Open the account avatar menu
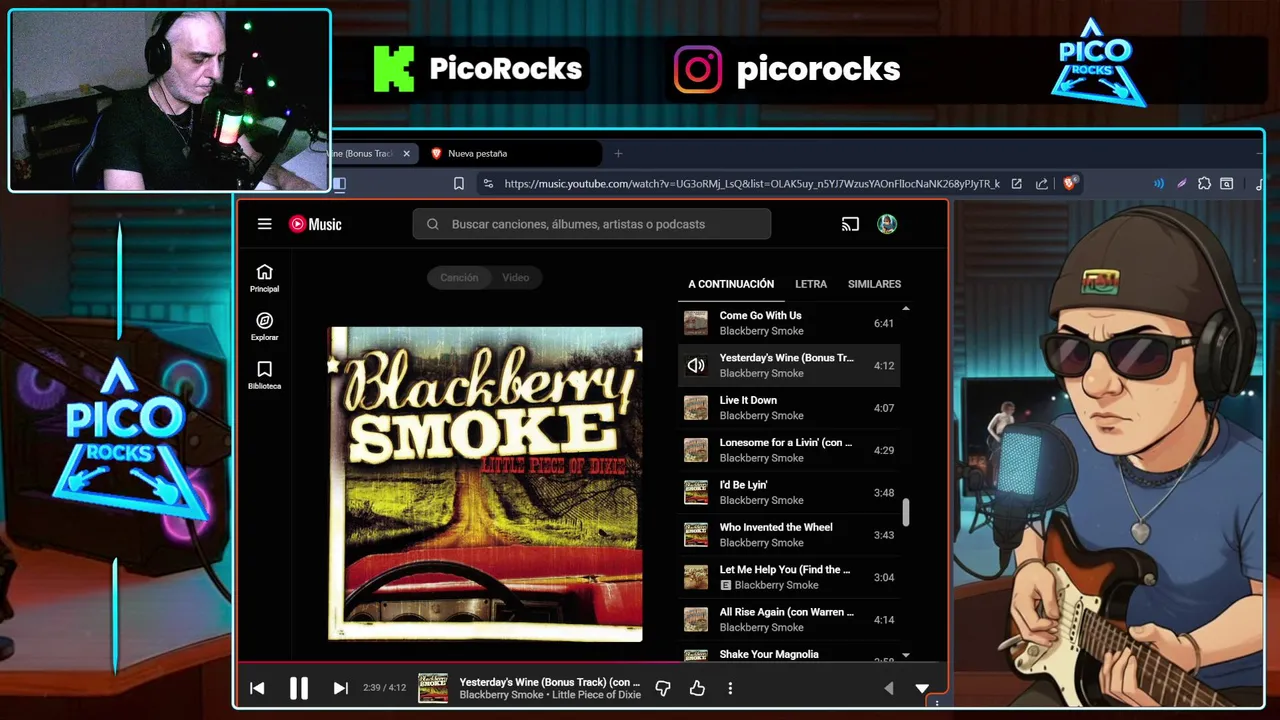The width and height of the screenshot is (1280, 720). 887,224
